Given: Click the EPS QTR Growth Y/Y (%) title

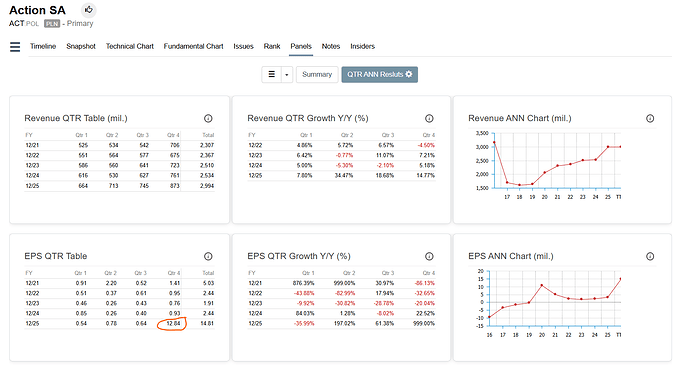Looking at the screenshot, I should click(x=299, y=256).
